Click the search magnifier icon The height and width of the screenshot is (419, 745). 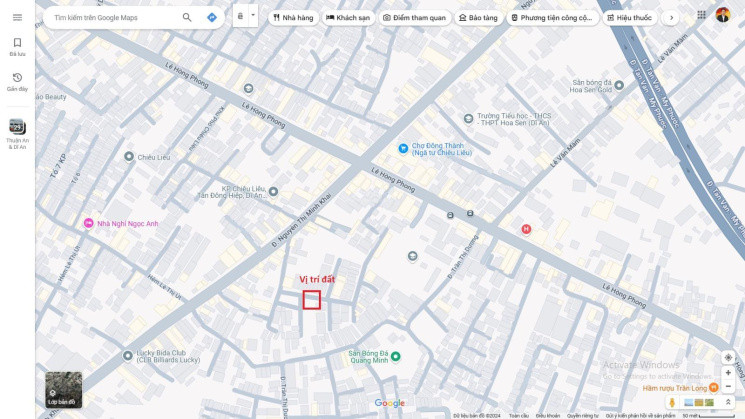(187, 18)
